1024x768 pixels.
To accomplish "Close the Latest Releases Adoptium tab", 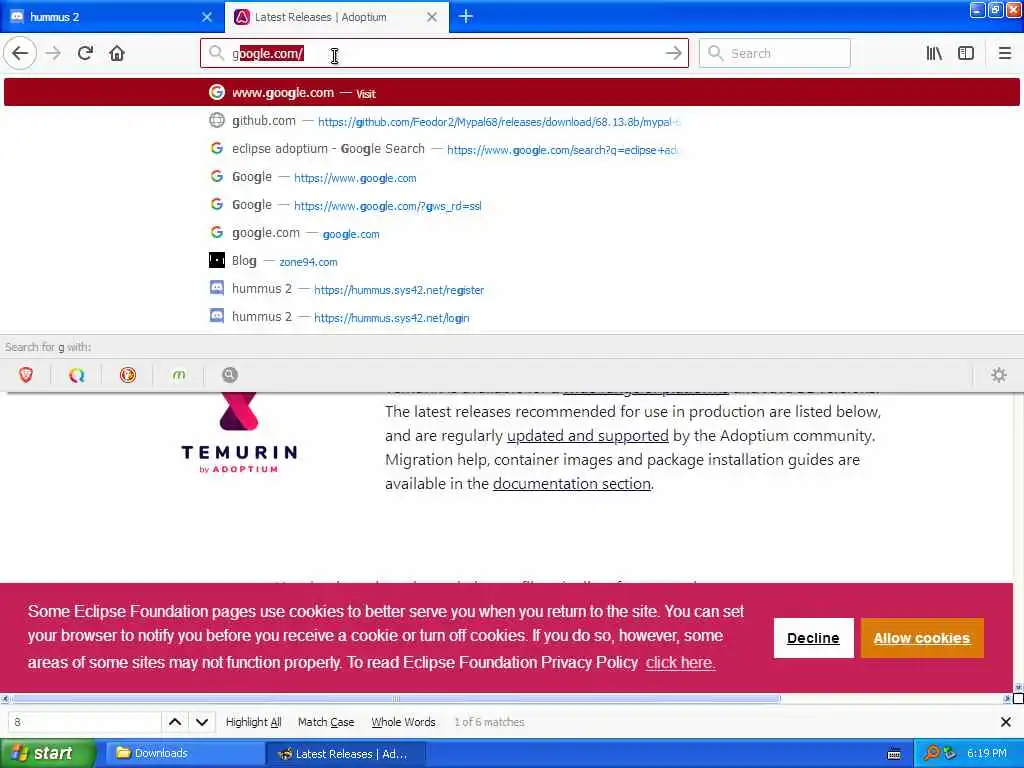I will tap(432, 17).
